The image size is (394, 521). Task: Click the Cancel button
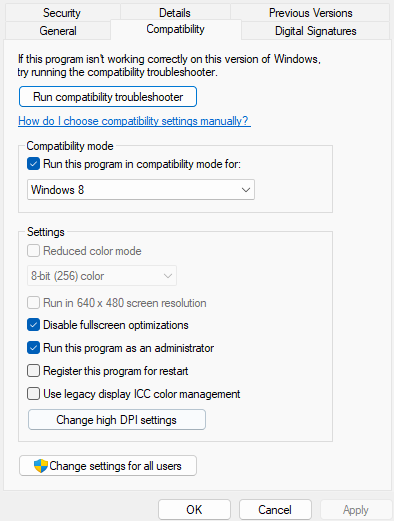point(275,510)
